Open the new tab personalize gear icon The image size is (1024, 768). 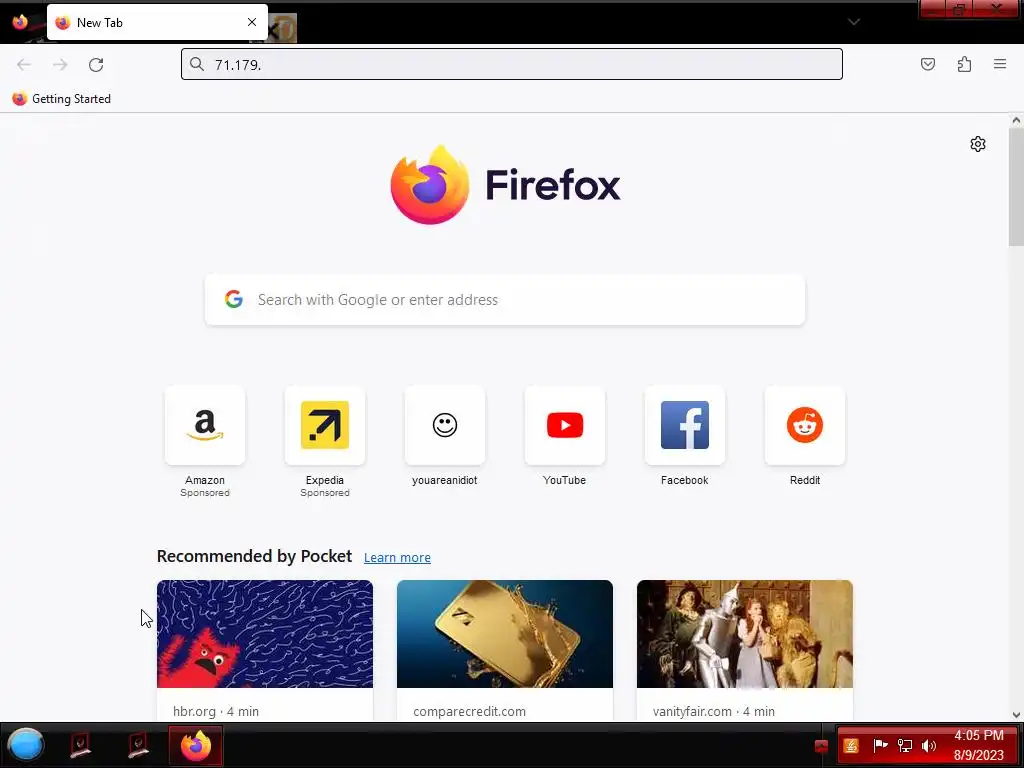point(978,144)
